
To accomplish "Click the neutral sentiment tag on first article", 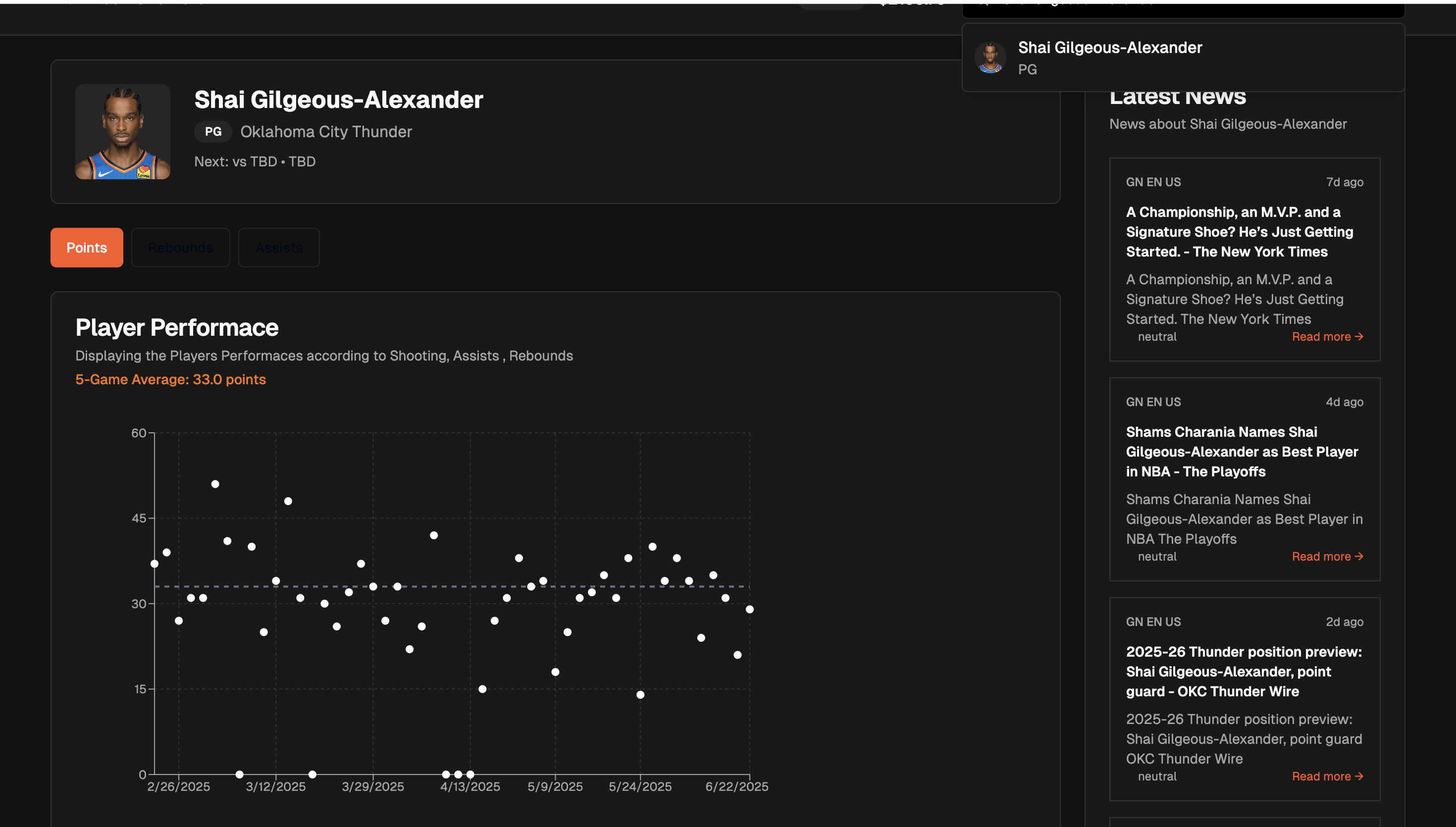I will (x=1157, y=337).
